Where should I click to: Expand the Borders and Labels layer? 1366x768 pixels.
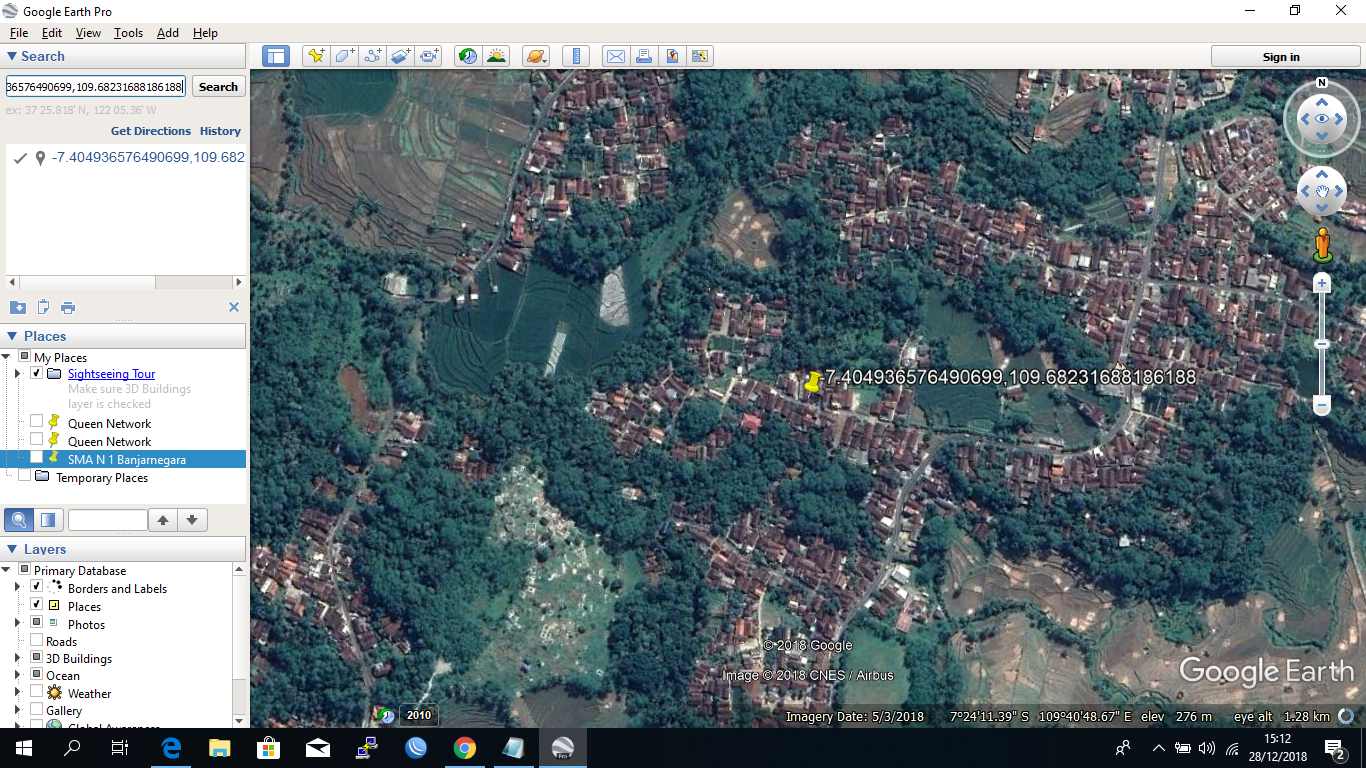[17, 587]
